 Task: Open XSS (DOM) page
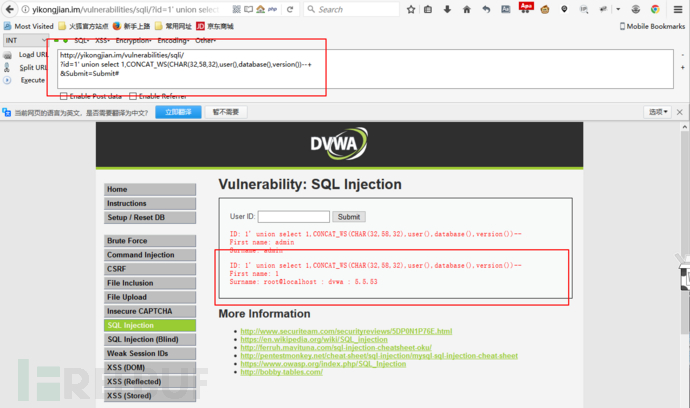(x=150, y=368)
